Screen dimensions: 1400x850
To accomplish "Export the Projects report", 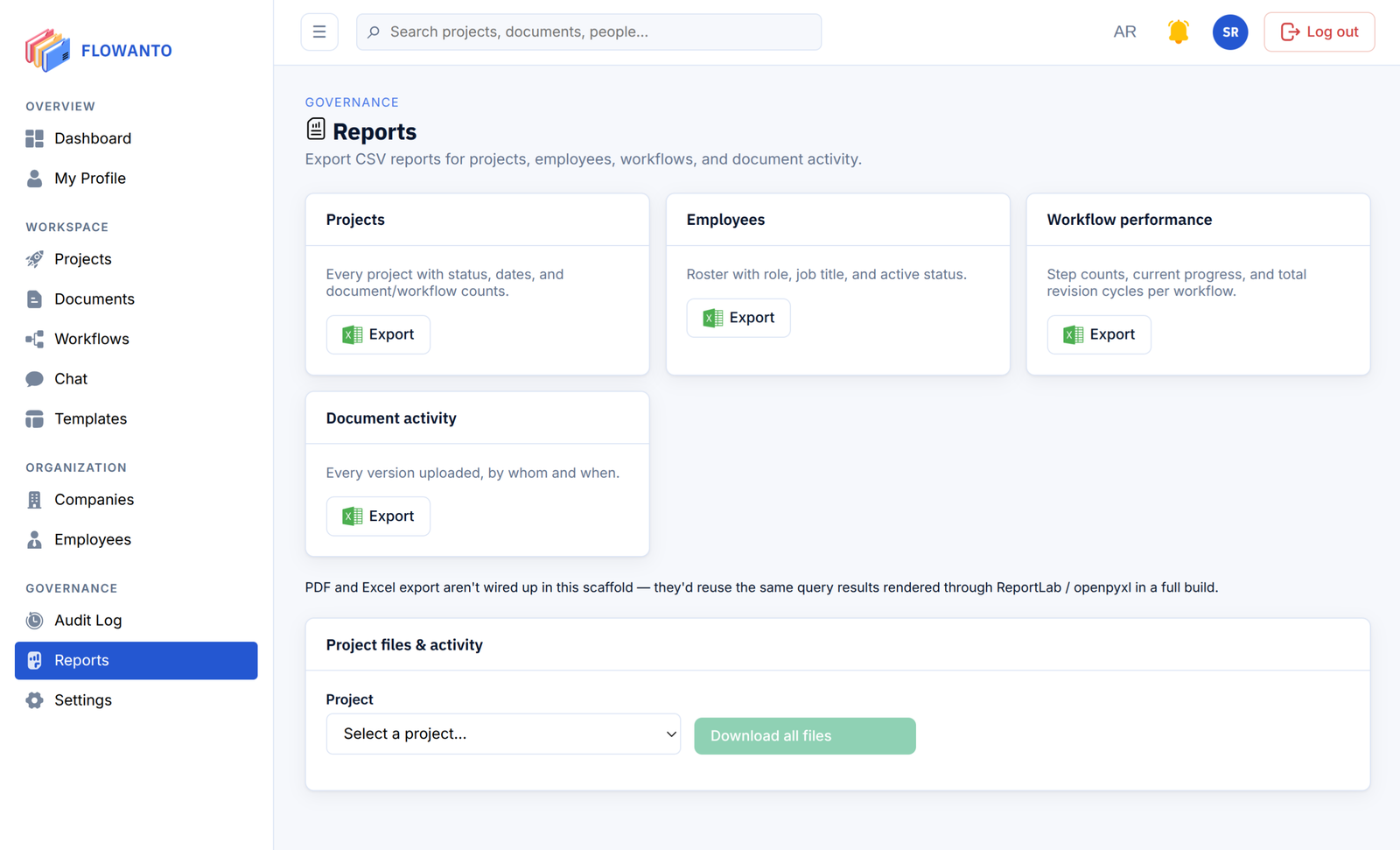I will click(x=378, y=334).
